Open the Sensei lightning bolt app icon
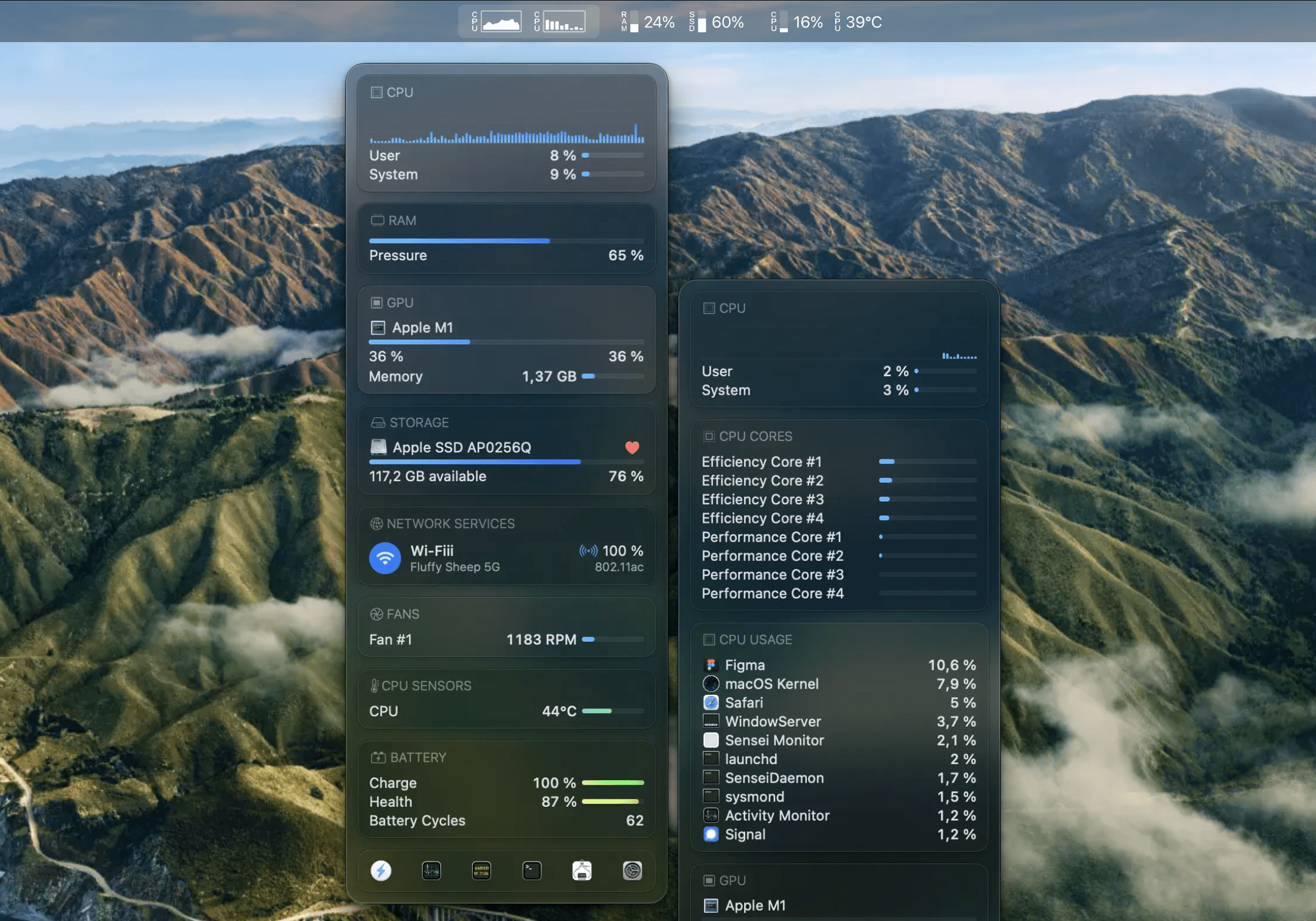This screenshot has width=1316, height=921. [380, 870]
